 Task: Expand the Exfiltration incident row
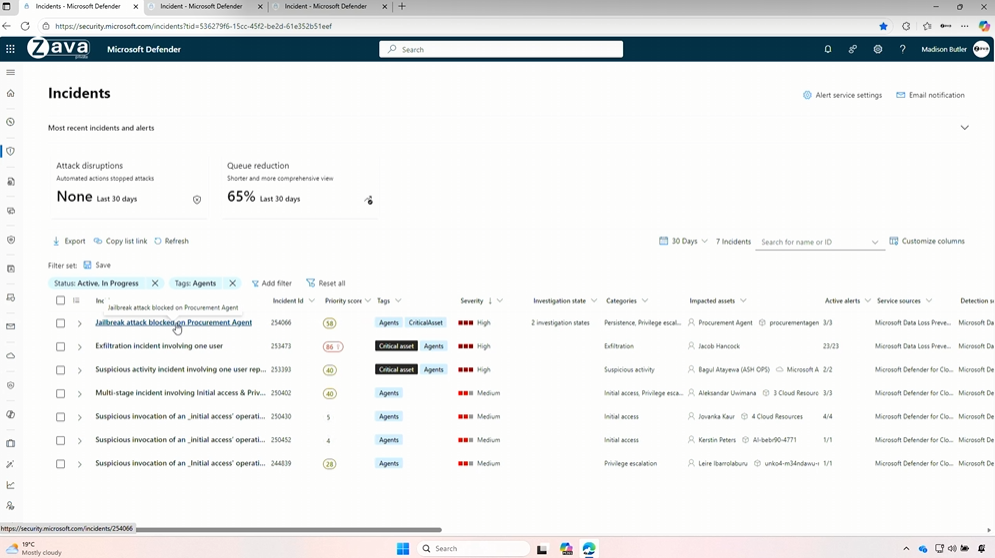coord(79,347)
